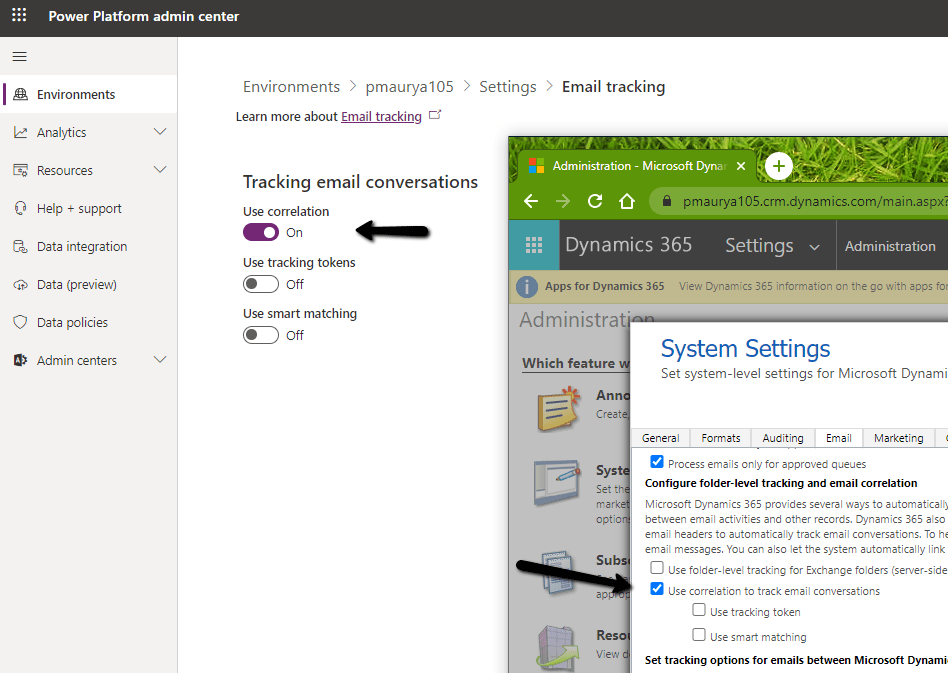Switch to the Auditing tab

click(782, 438)
